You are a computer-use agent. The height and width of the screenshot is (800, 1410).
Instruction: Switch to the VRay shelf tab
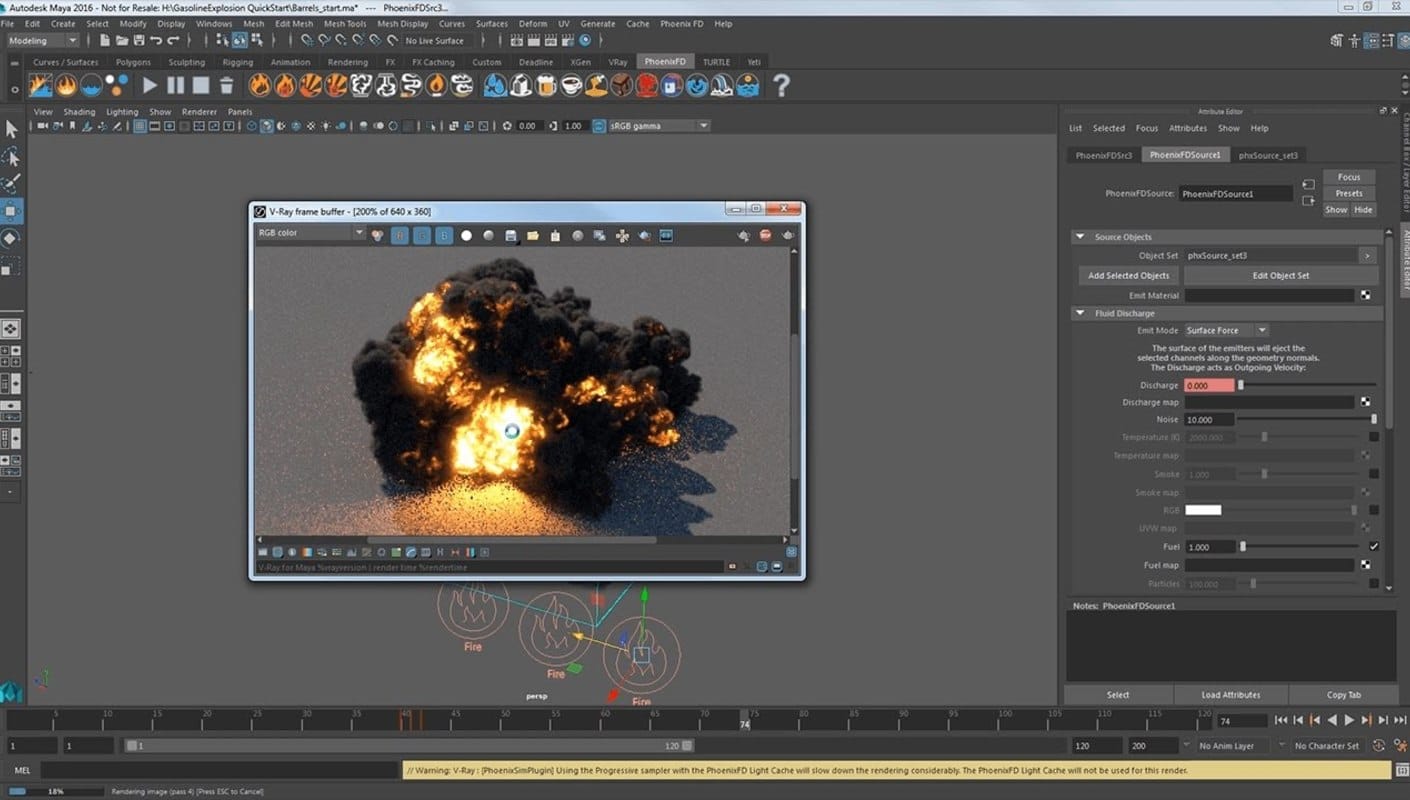[x=618, y=62]
